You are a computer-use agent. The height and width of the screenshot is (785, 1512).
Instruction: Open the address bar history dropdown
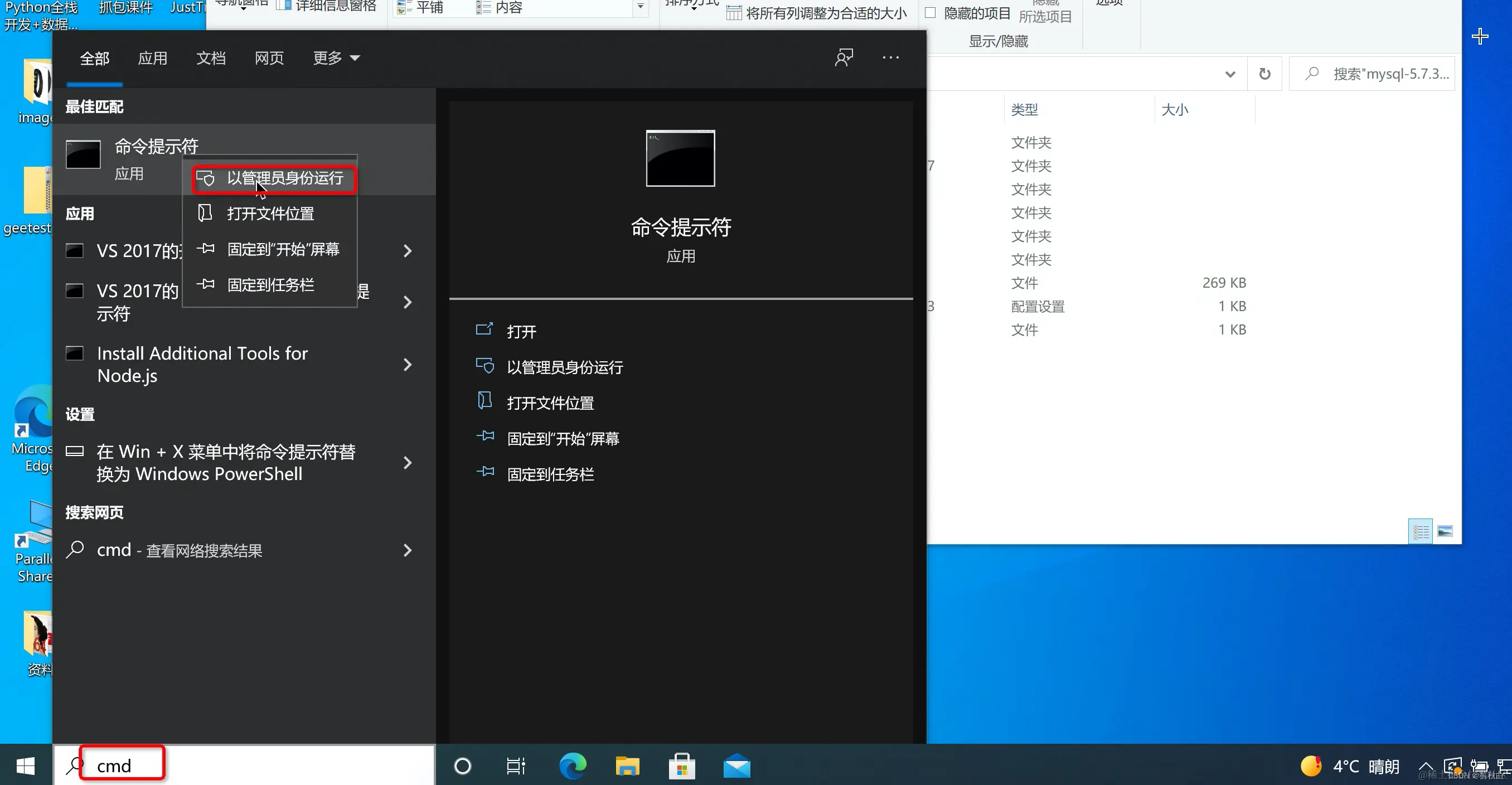[x=1230, y=74]
